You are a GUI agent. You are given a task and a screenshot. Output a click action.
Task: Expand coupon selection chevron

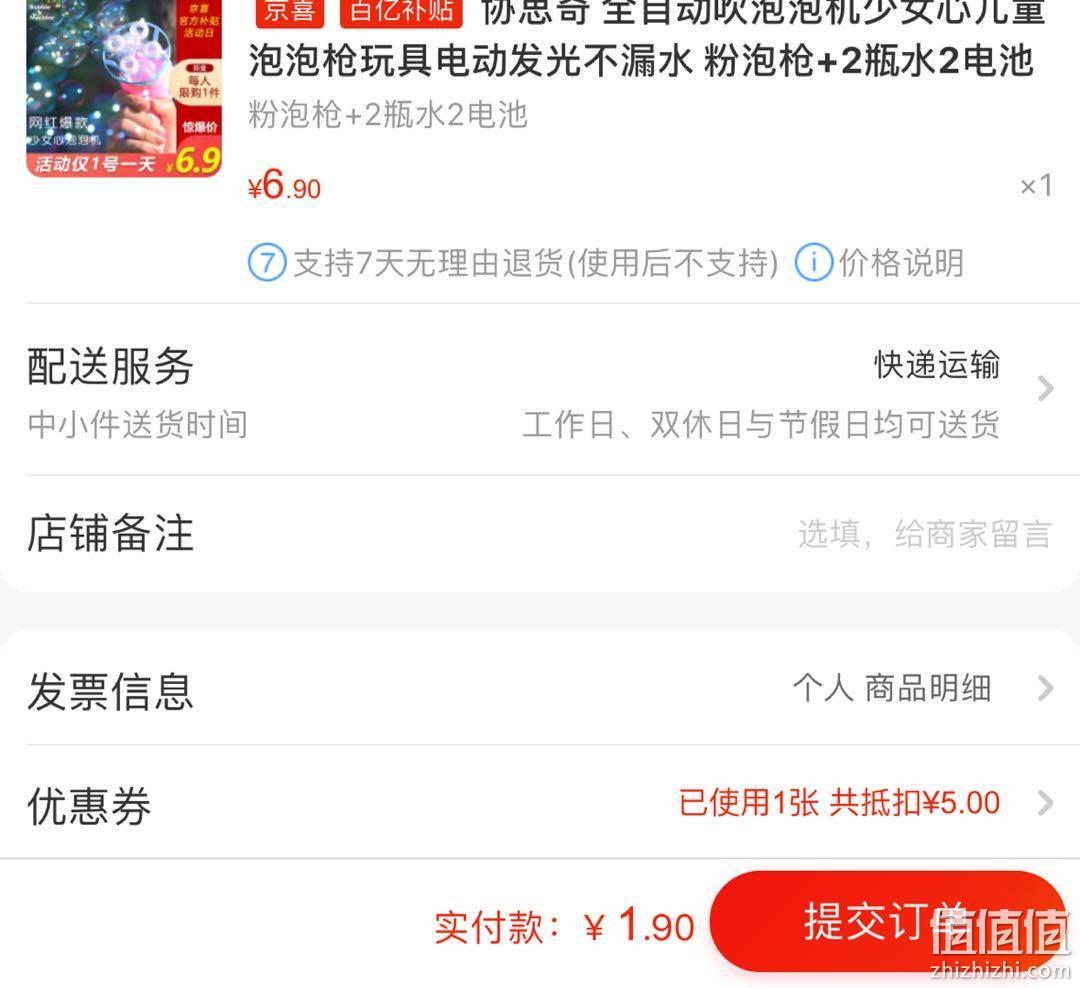[1046, 803]
